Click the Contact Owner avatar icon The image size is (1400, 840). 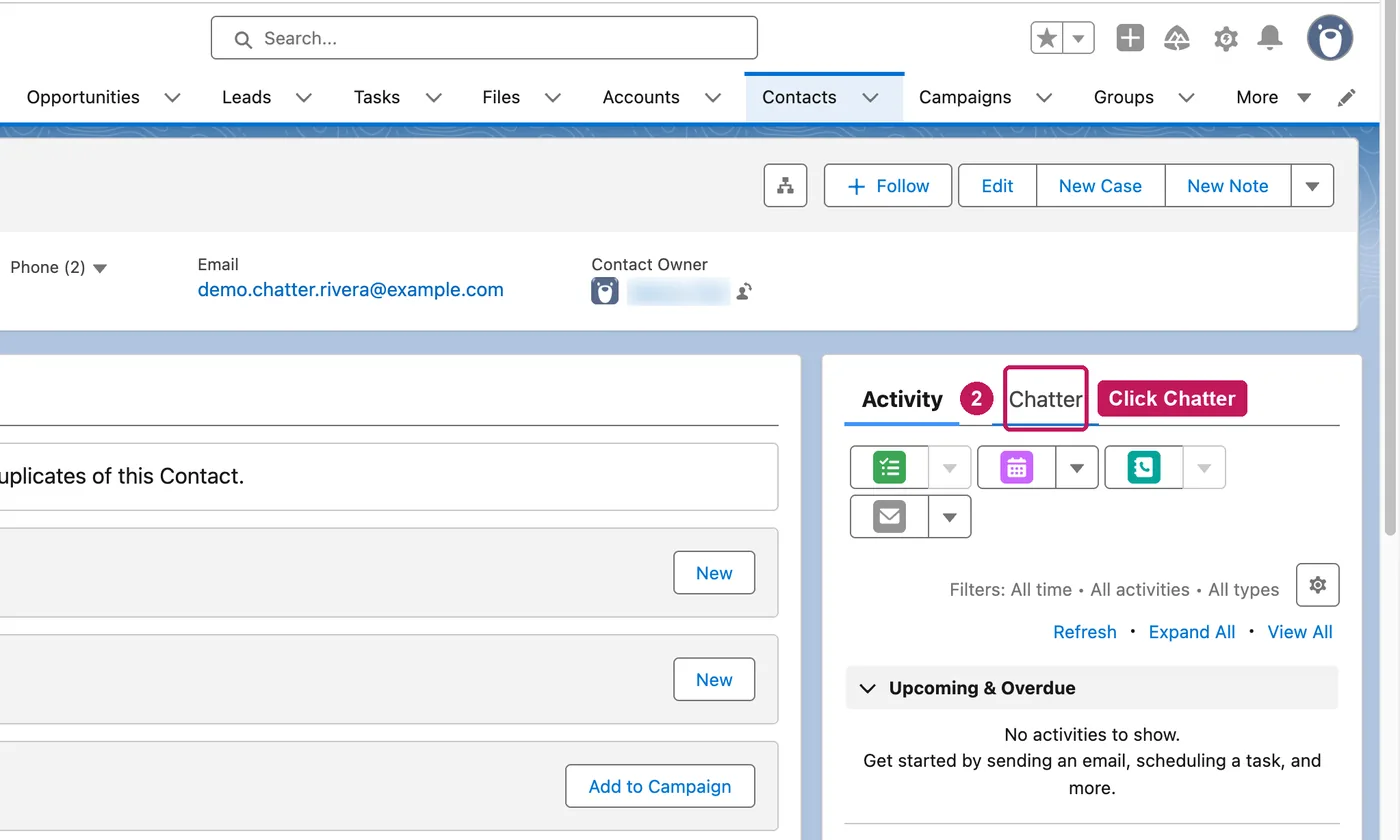coord(605,291)
